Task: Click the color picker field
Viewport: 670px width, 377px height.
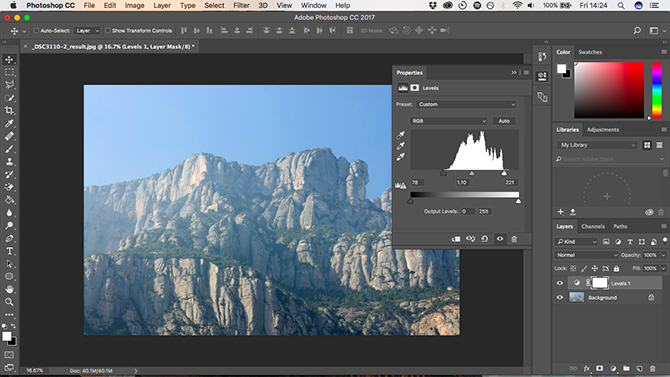Action: [x=609, y=90]
